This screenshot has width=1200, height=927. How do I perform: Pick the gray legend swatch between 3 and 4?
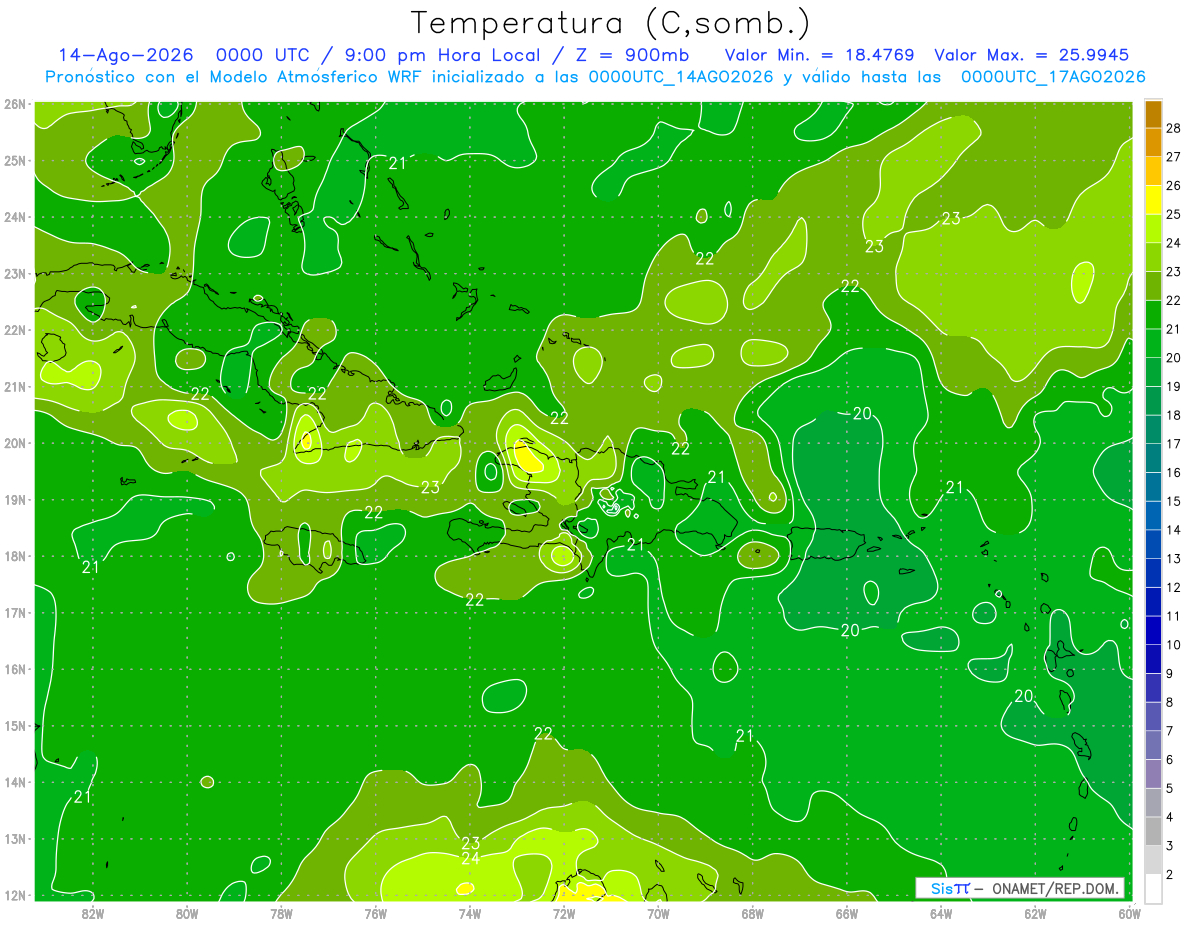(x=1153, y=831)
